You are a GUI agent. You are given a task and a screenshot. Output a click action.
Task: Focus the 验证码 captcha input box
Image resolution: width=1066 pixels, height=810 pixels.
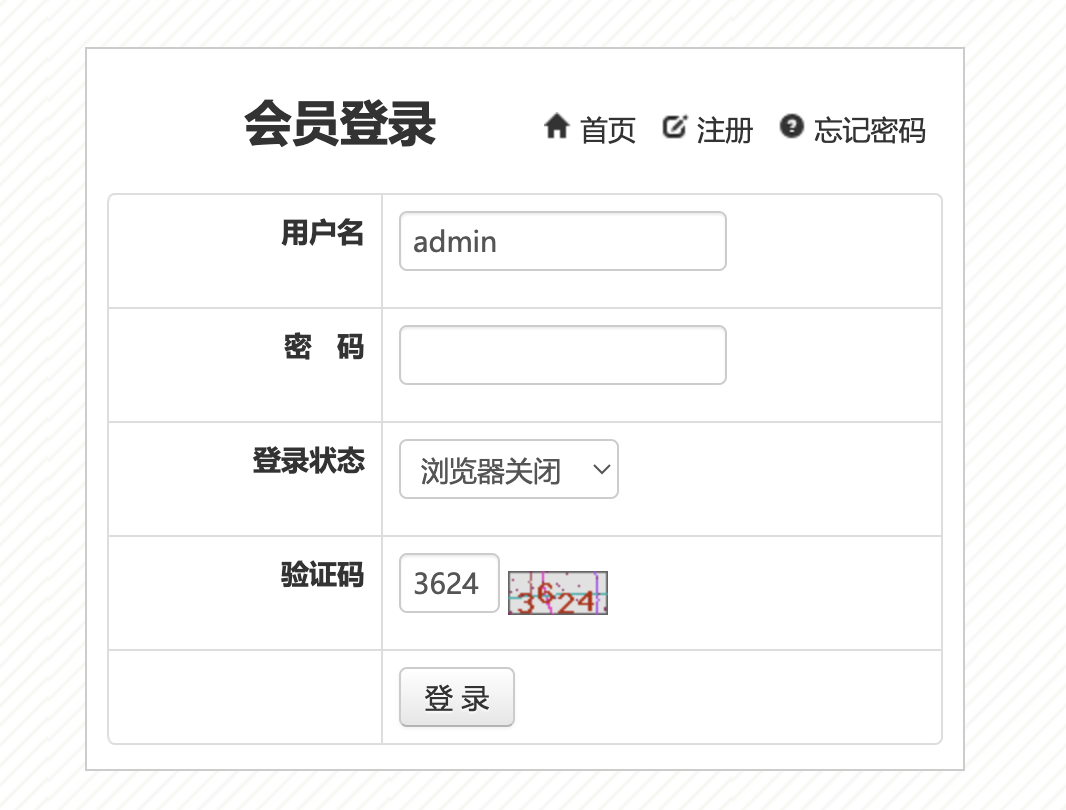(448, 583)
